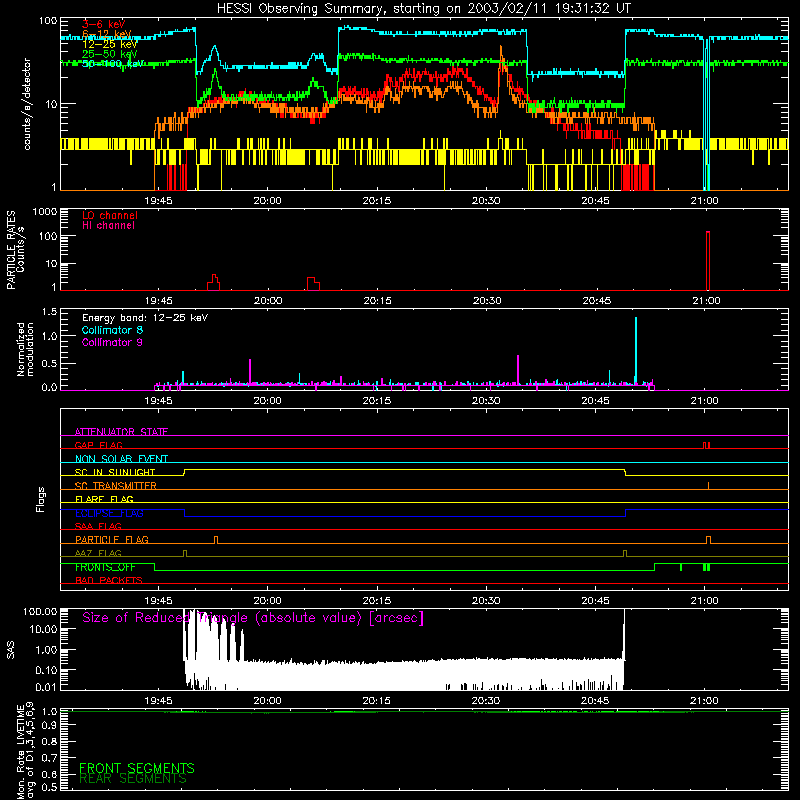The image size is (800, 800).
Task: Click the HESSI Observing Summary title text
Action: pyautogui.click(x=423, y=9)
